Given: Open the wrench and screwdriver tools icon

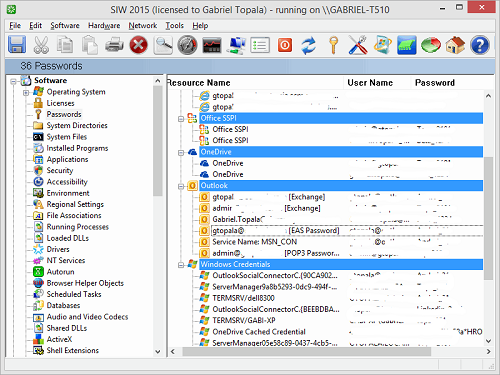Looking at the screenshot, I should (x=358, y=45).
